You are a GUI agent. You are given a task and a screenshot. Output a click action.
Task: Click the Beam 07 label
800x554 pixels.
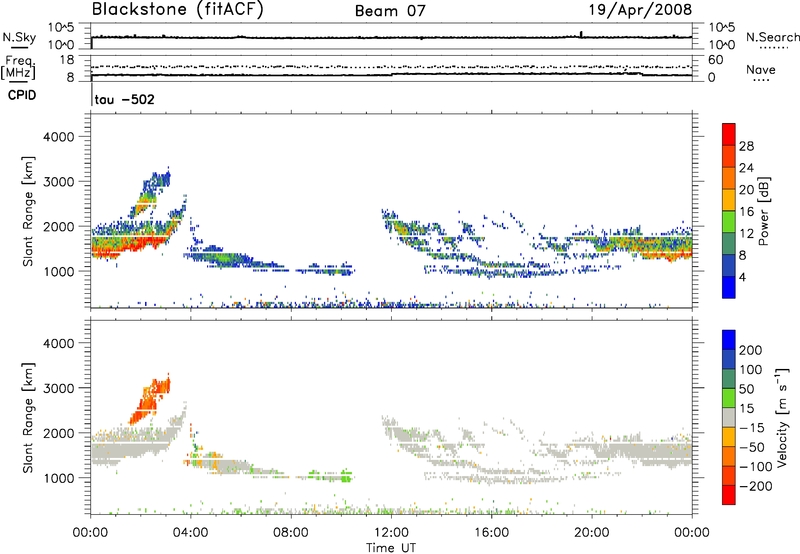pyautogui.click(x=390, y=11)
